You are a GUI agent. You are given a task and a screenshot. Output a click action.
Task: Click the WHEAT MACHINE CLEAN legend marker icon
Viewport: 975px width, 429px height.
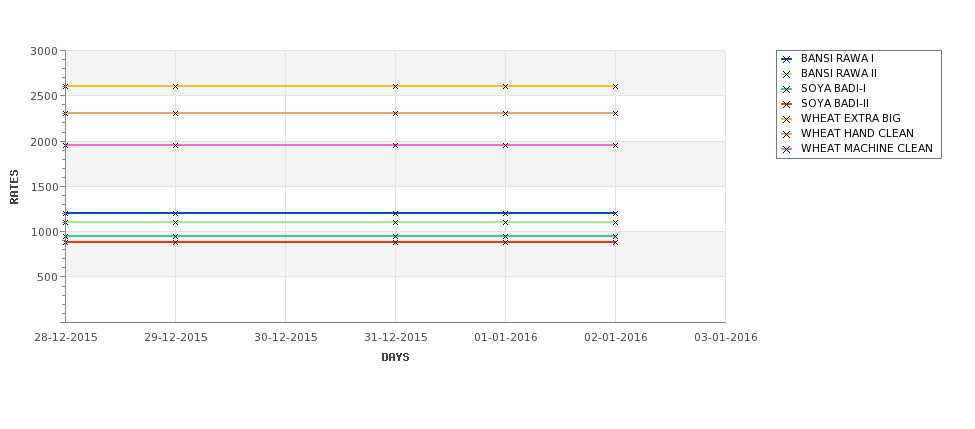(x=787, y=149)
